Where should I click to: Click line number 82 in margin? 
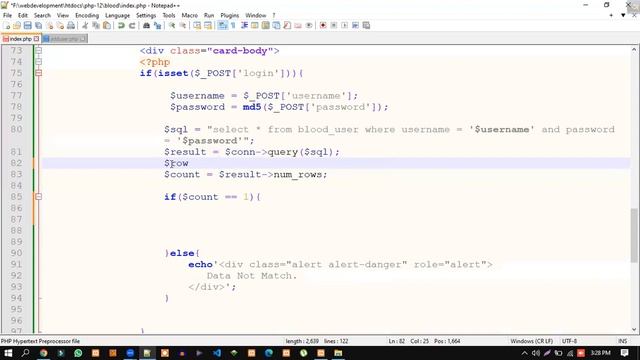click(x=16, y=163)
